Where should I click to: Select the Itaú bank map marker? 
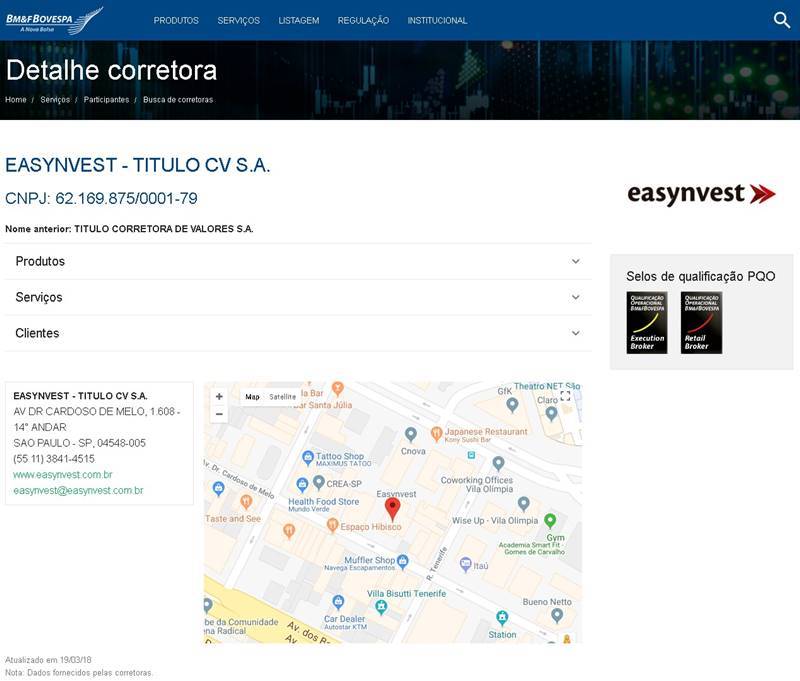pyautogui.click(x=465, y=564)
